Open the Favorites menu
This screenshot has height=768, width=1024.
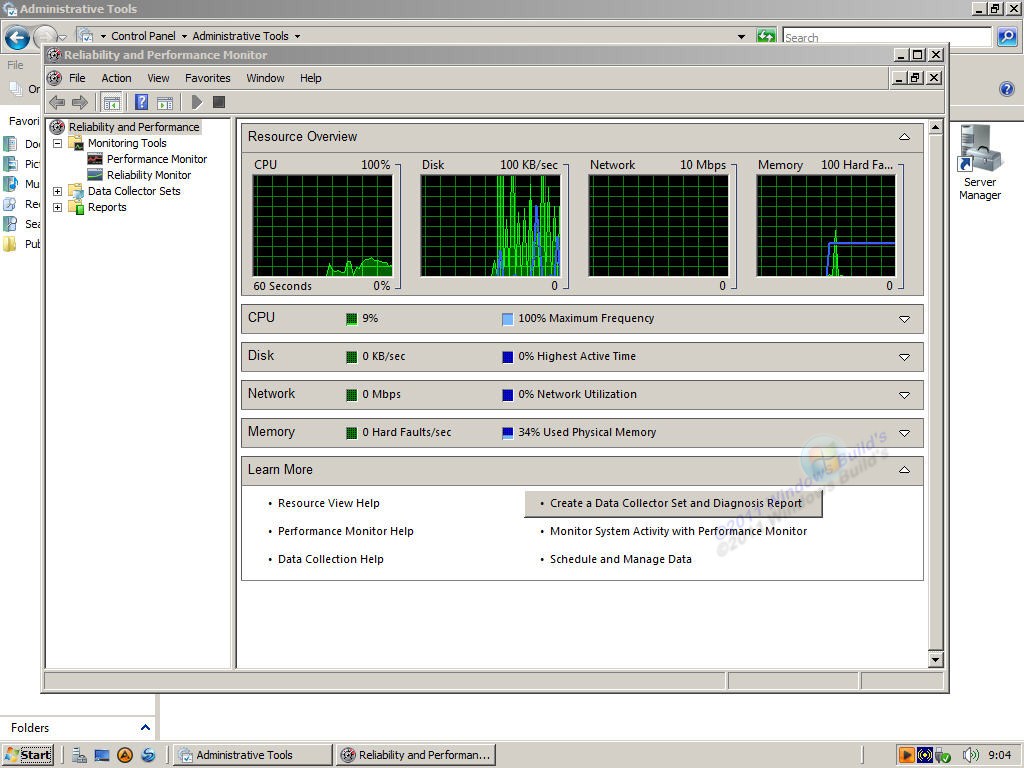tap(208, 78)
